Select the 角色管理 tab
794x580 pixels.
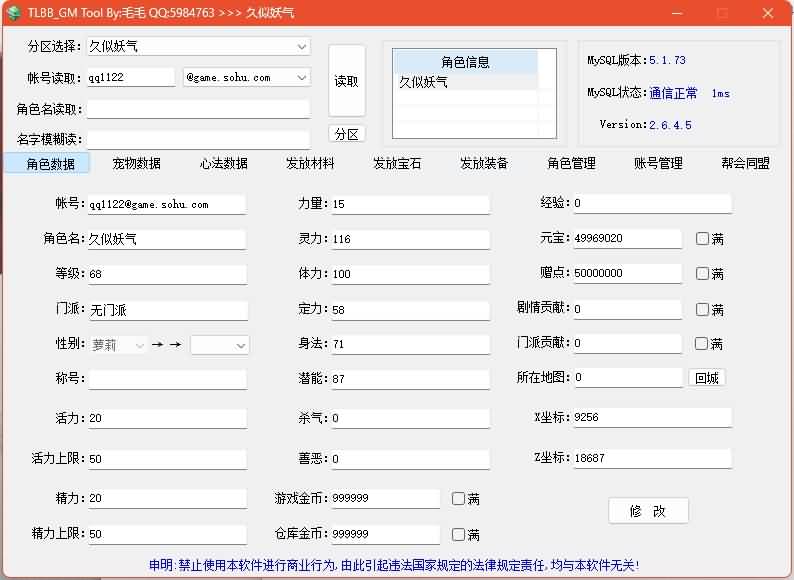pyautogui.click(x=571, y=164)
